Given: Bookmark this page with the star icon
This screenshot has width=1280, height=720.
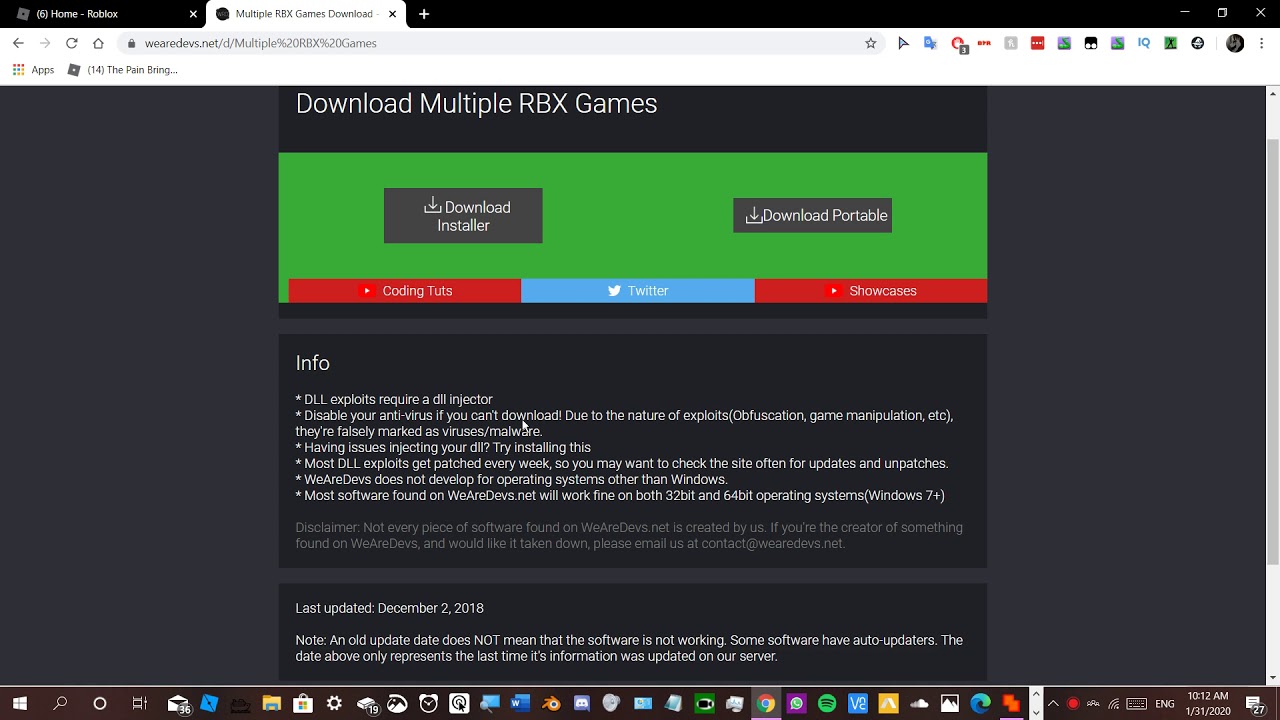Looking at the screenshot, I should point(871,43).
